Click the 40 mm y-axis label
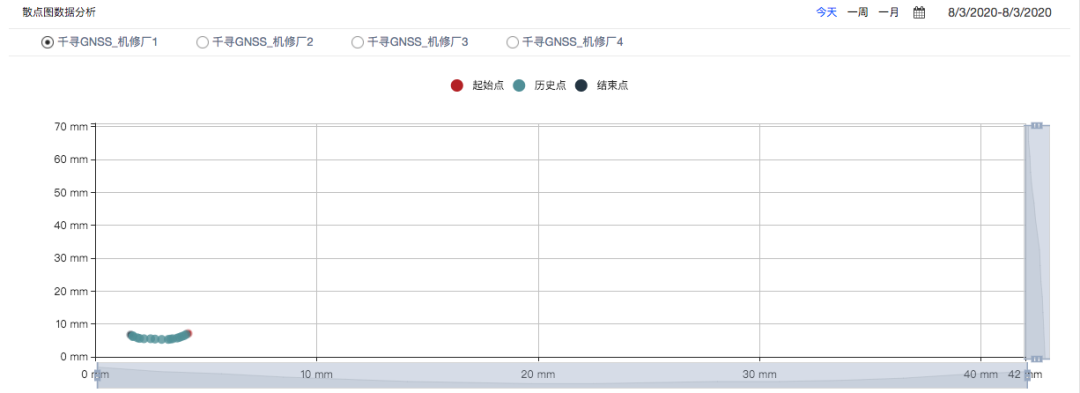1080x393 pixels. [x=71, y=225]
